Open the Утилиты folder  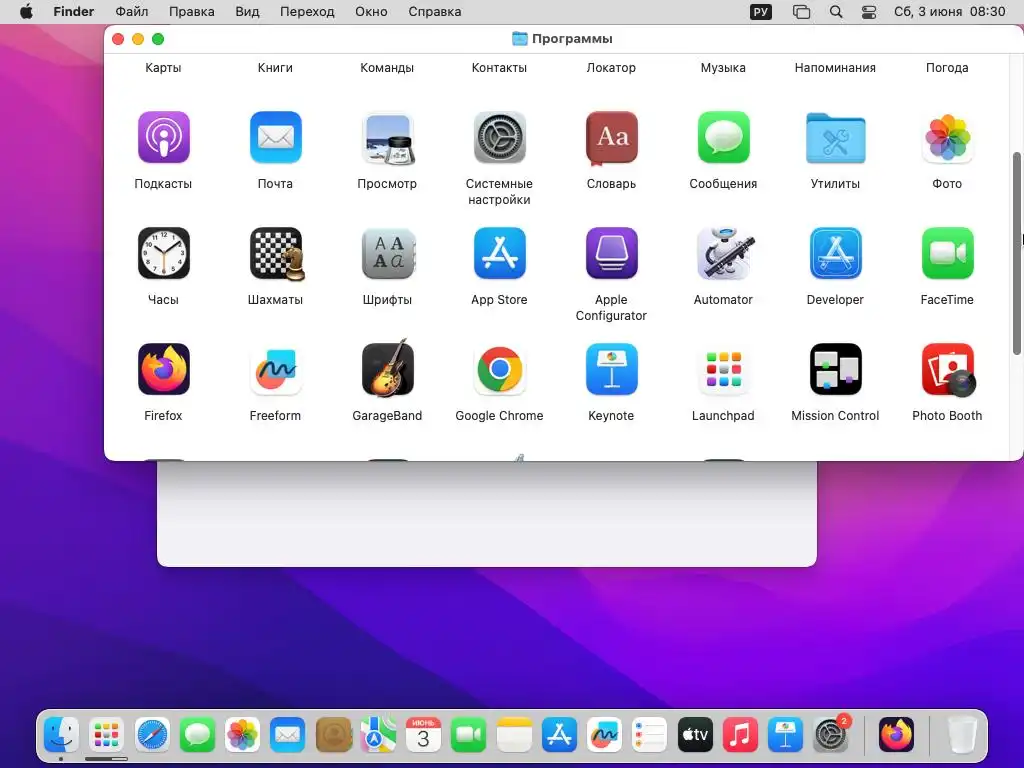(x=835, y=138)
